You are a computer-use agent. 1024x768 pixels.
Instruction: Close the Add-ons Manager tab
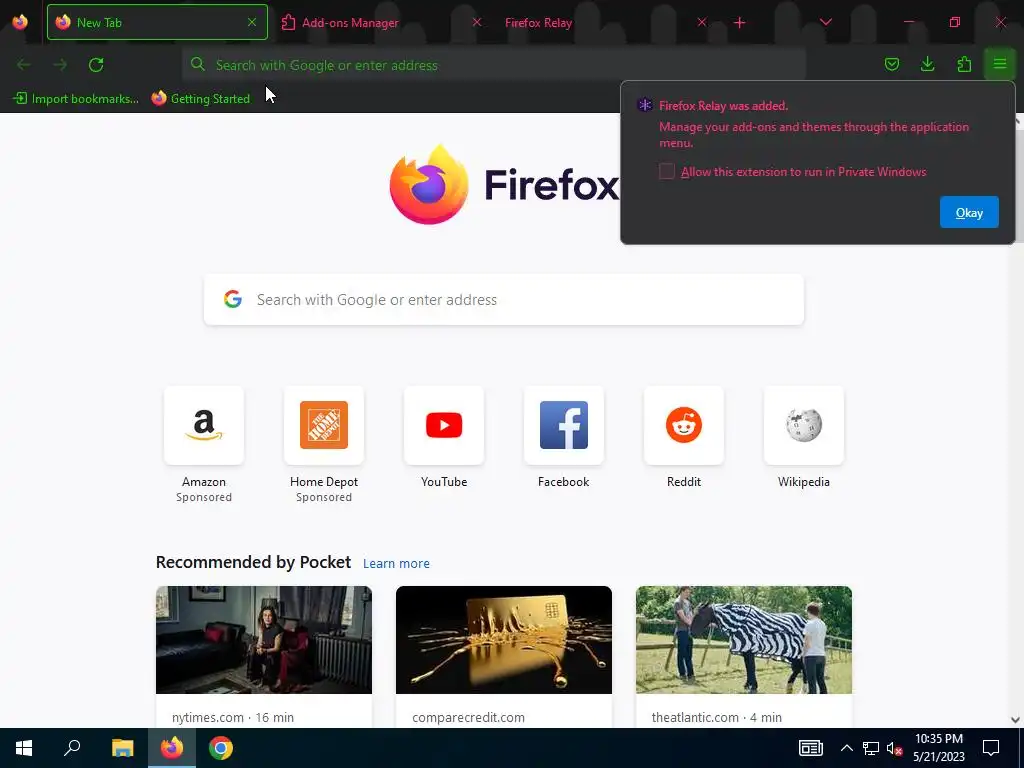[x=477, y=22]
